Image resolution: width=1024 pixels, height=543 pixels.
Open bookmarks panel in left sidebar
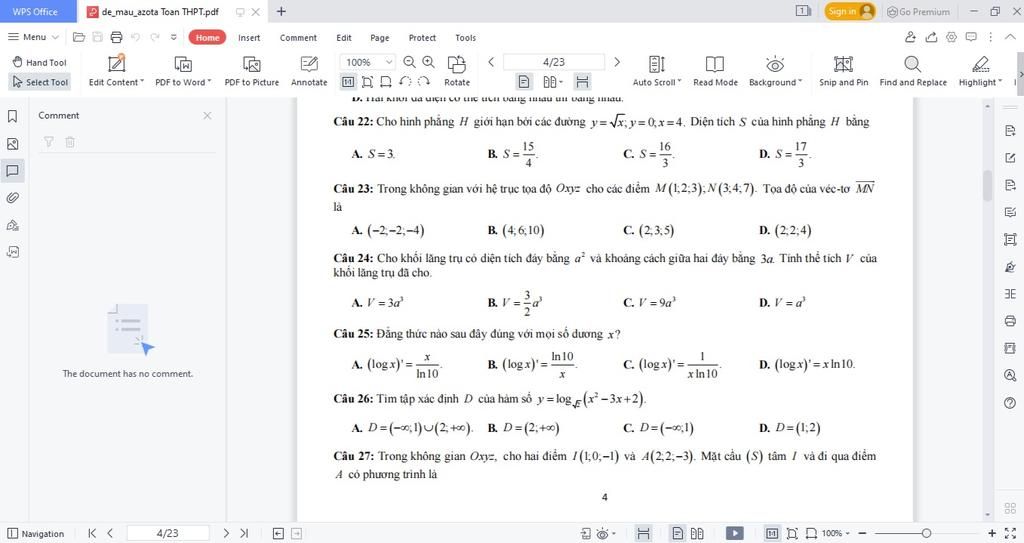pos(12,116)
